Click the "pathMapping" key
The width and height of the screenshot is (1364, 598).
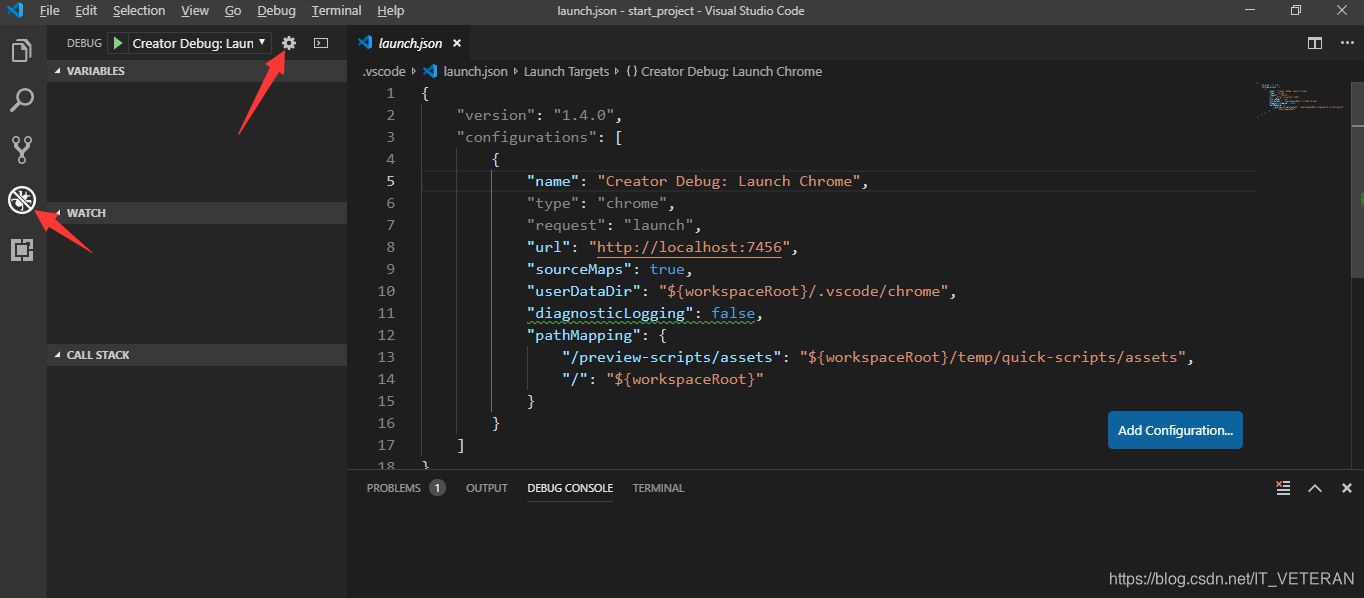[584, 335]
